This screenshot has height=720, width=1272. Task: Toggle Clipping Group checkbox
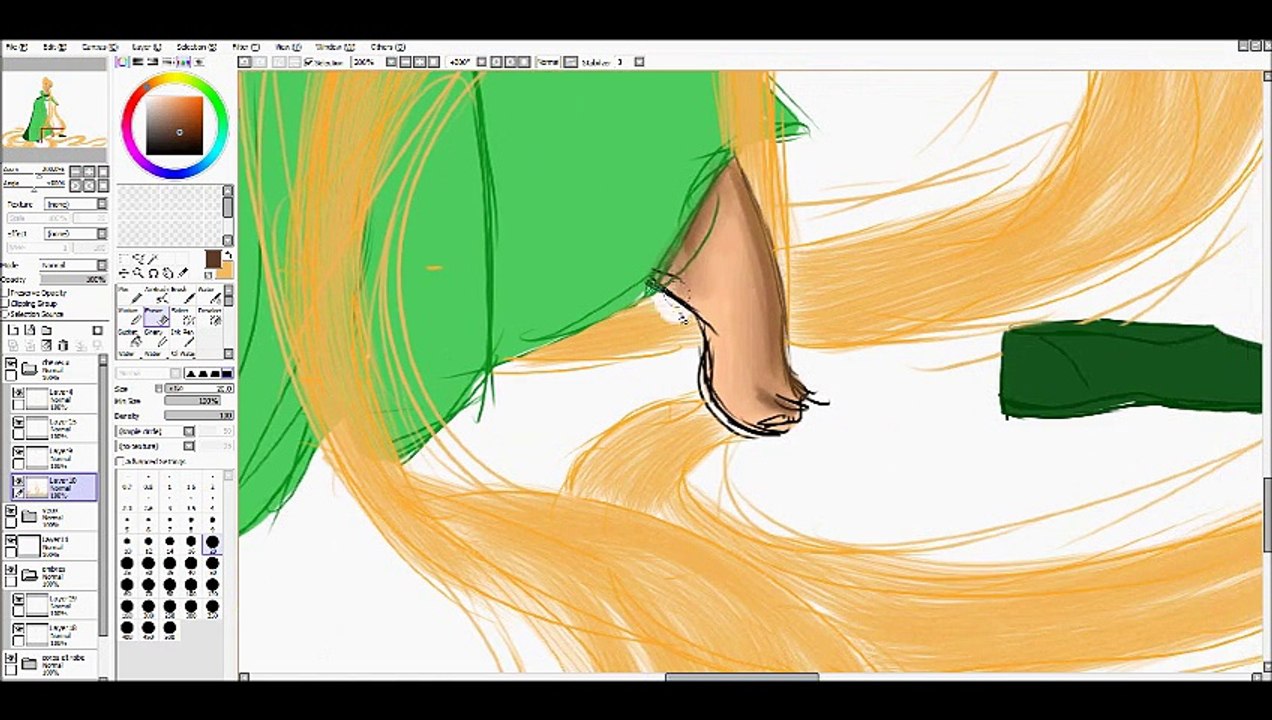pos(5,303)
